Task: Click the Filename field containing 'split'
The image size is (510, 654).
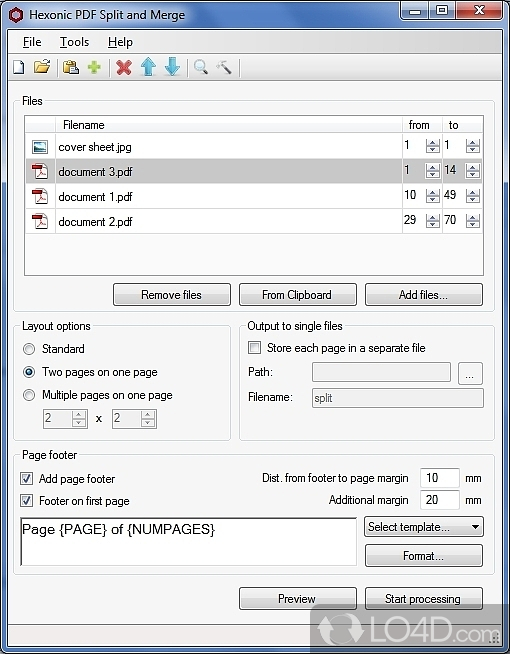Action: [x=398, y=398]
